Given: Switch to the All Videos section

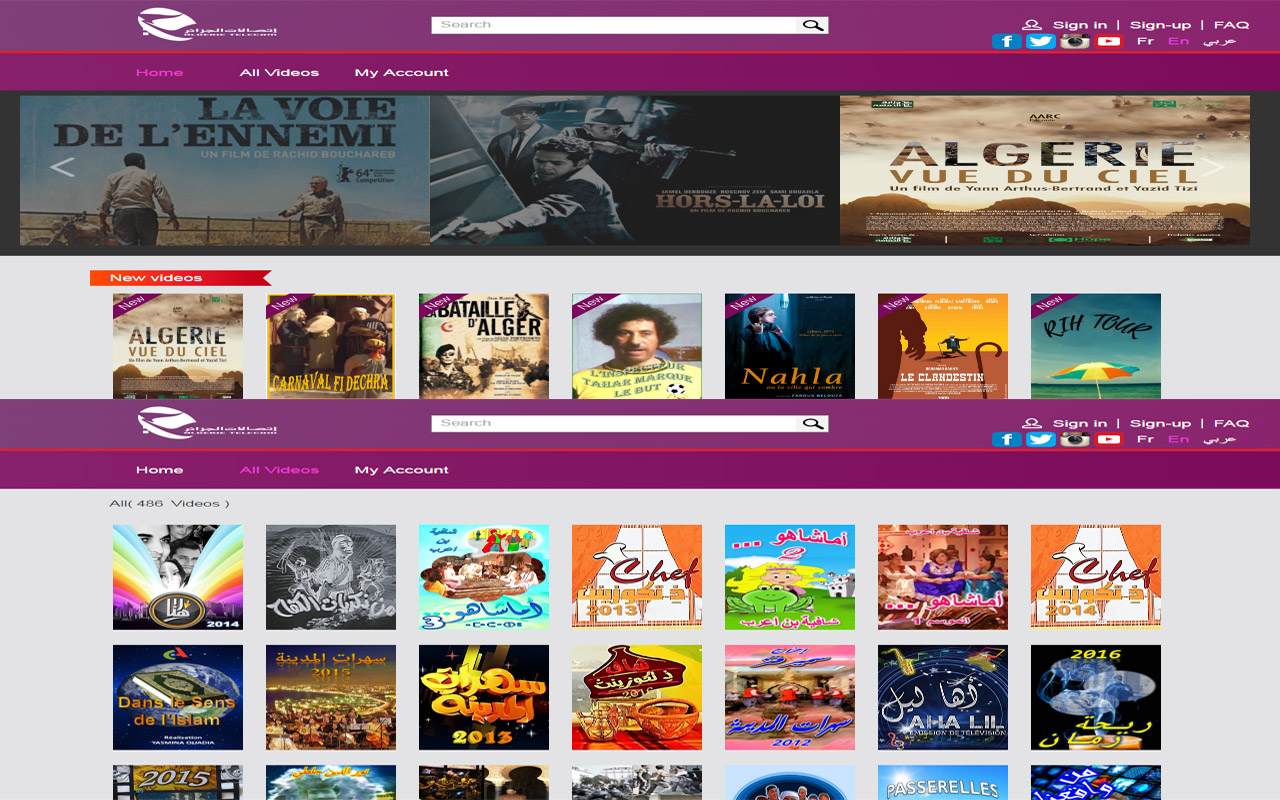Looking at the screenshot, I should [x=279, y=71].
